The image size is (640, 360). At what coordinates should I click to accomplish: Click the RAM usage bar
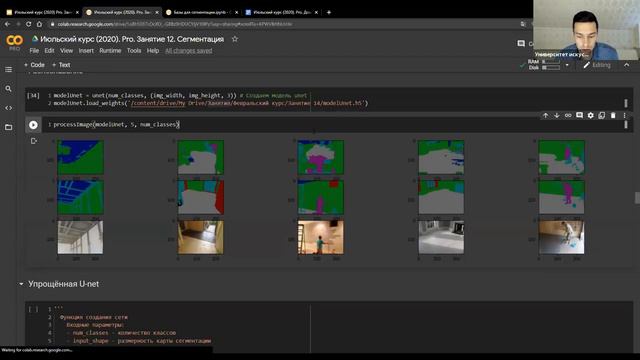coord(551,62)
